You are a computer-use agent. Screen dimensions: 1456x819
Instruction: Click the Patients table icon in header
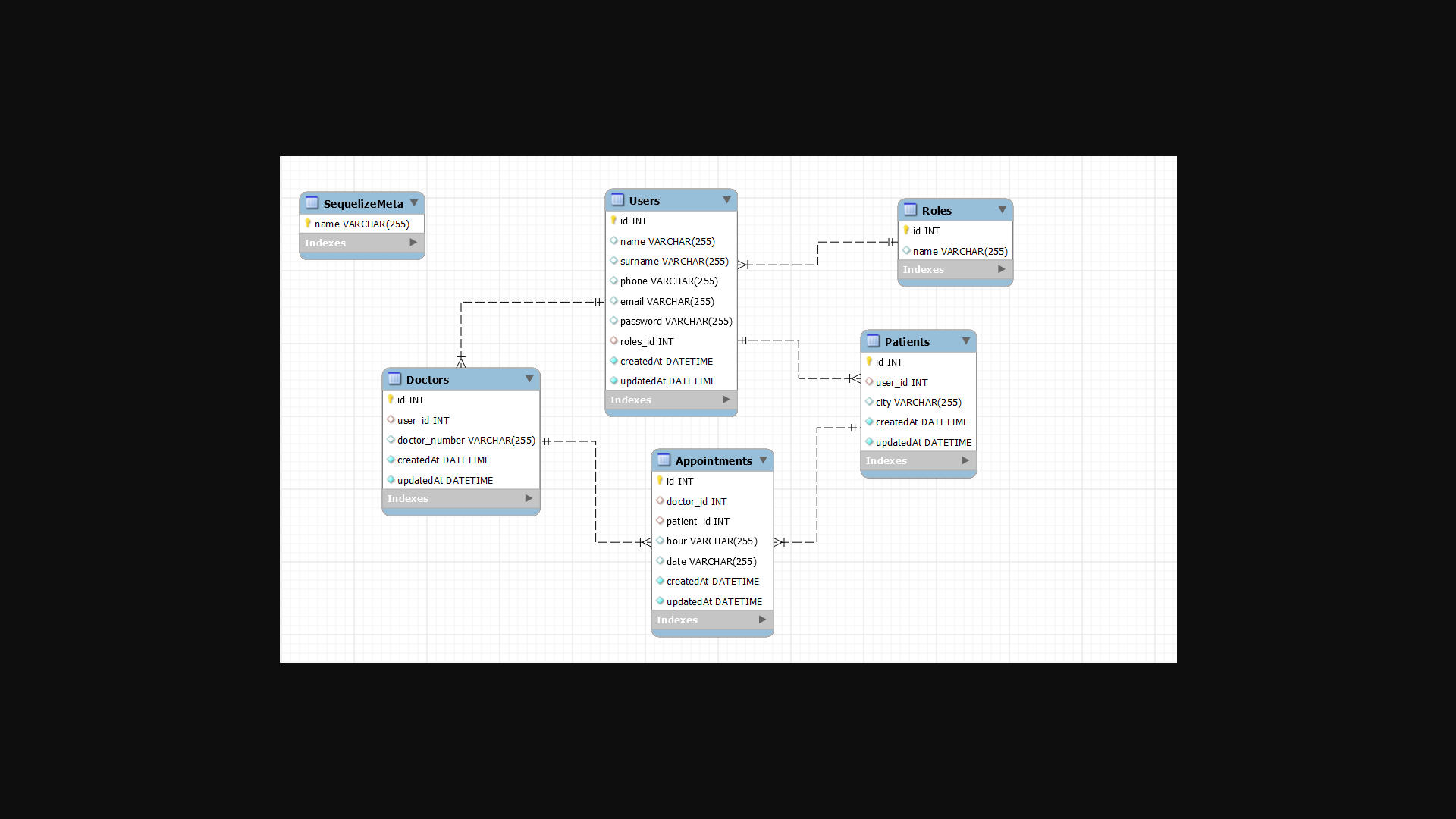coord(873,341)
